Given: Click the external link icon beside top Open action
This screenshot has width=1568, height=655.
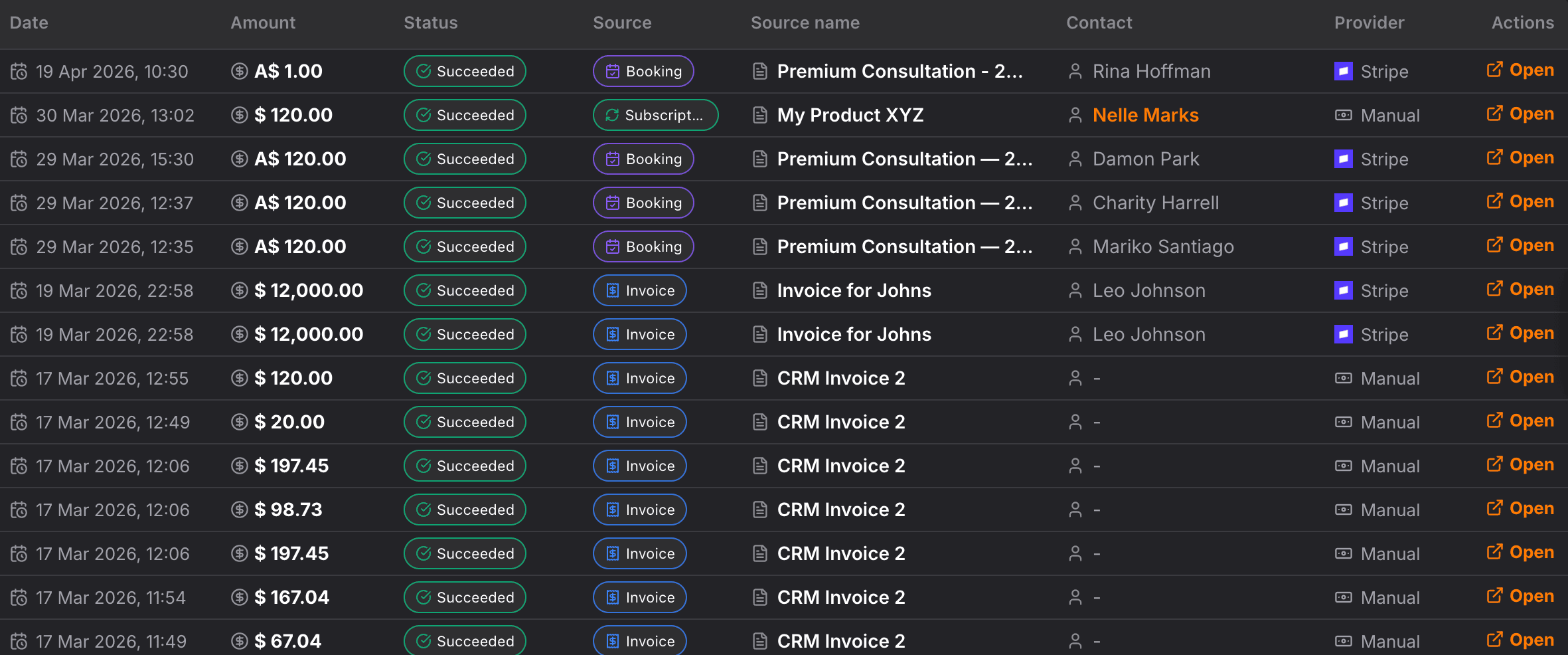Looking at the screenshot, I should pos(1495,69).
